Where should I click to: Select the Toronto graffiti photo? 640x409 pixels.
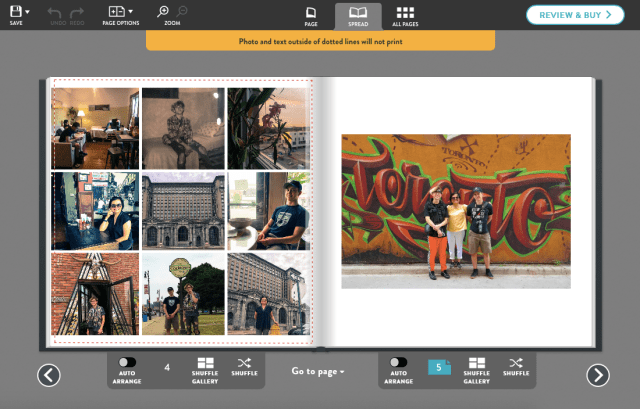(456, 211)
